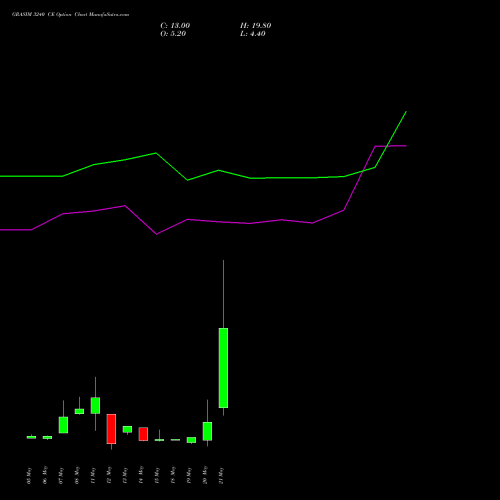Select the 05 May date label
500x500 pixels.
29,475
